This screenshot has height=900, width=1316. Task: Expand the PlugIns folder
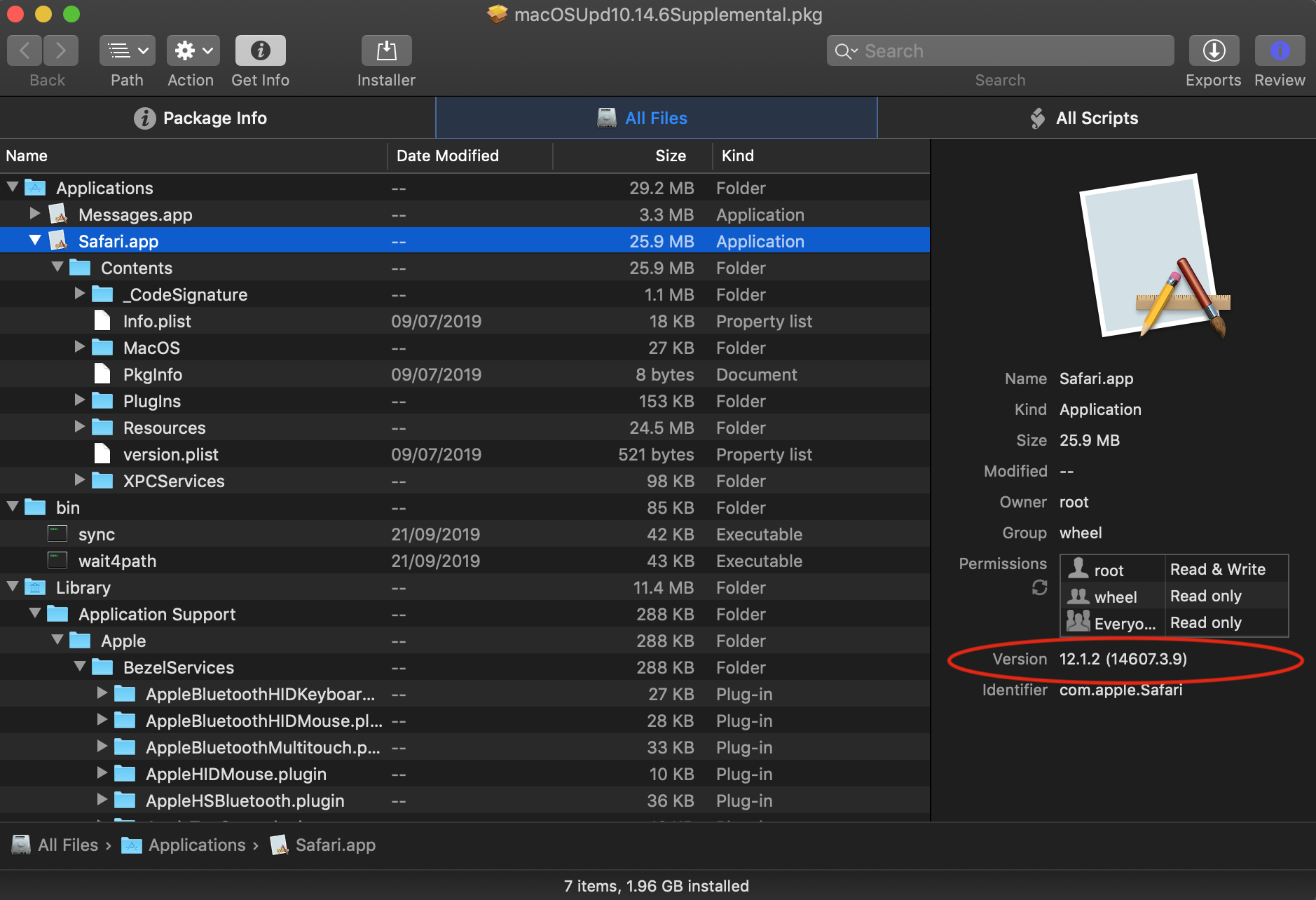[80, 400]
